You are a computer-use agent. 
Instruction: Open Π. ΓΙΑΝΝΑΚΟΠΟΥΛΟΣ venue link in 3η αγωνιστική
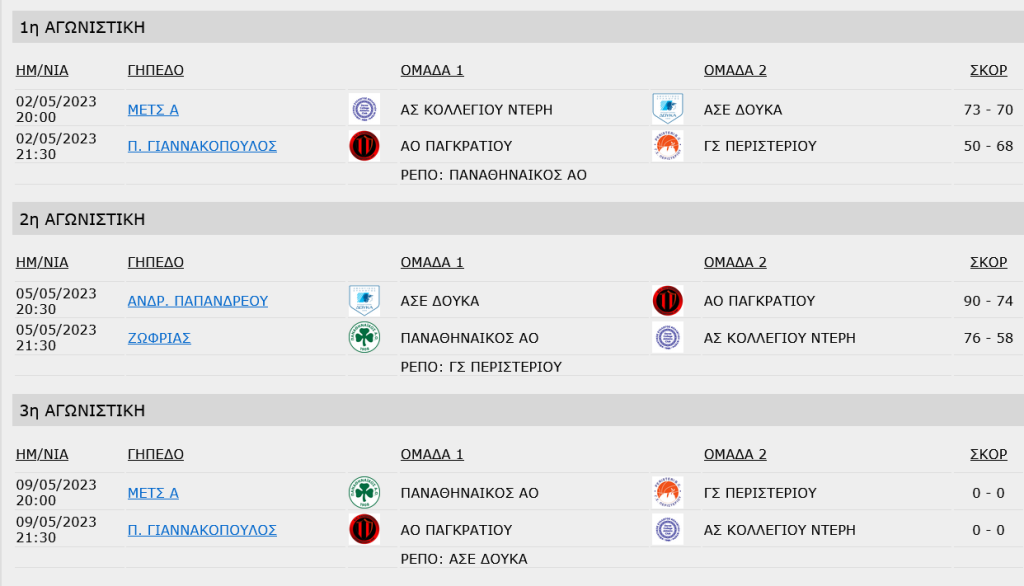point(202,530)
